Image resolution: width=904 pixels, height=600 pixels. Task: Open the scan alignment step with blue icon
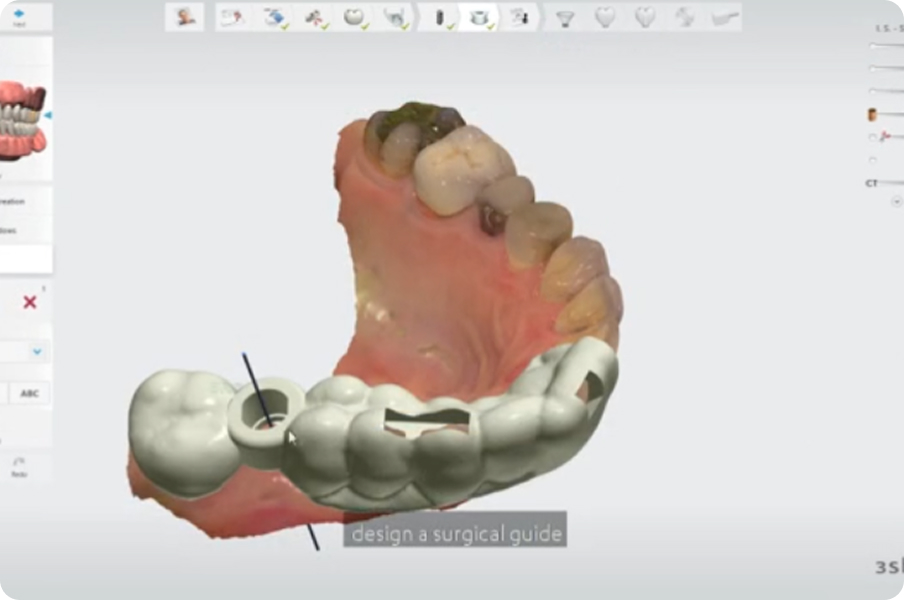276,17
